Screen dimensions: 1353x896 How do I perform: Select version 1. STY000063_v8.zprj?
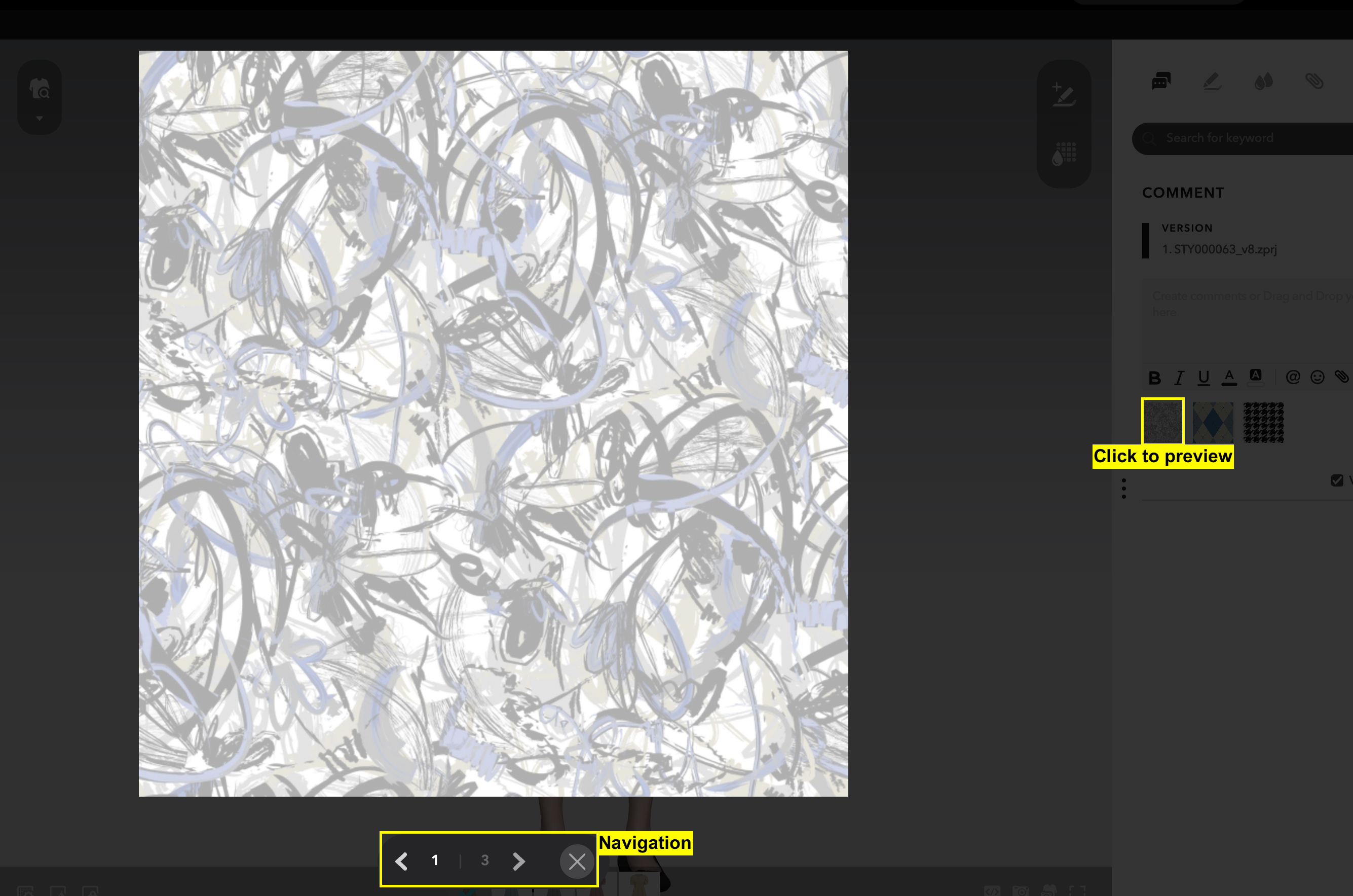click(x=1219, y=249)
